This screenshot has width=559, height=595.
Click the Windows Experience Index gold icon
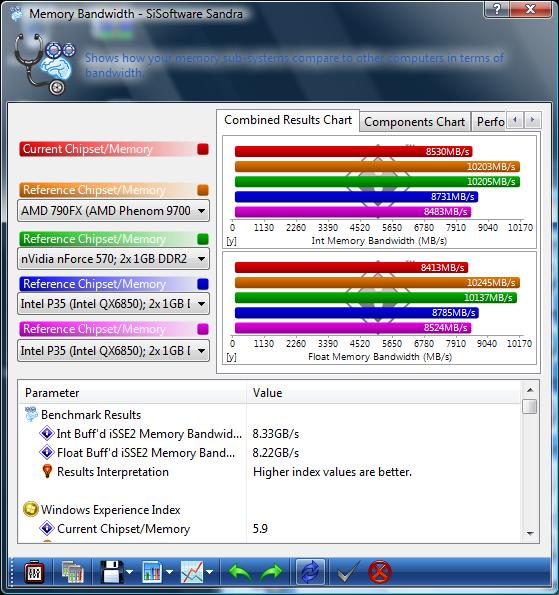[31, 509]
